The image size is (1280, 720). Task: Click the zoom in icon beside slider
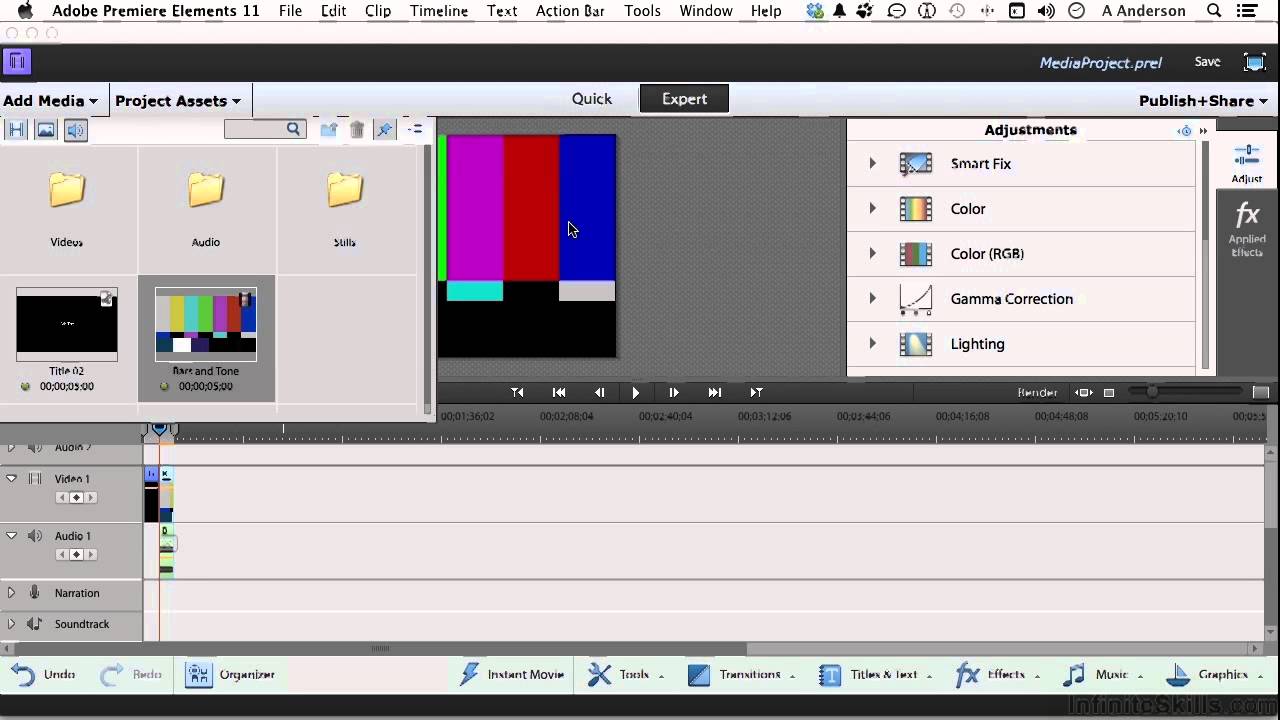tap(1260, 392)
